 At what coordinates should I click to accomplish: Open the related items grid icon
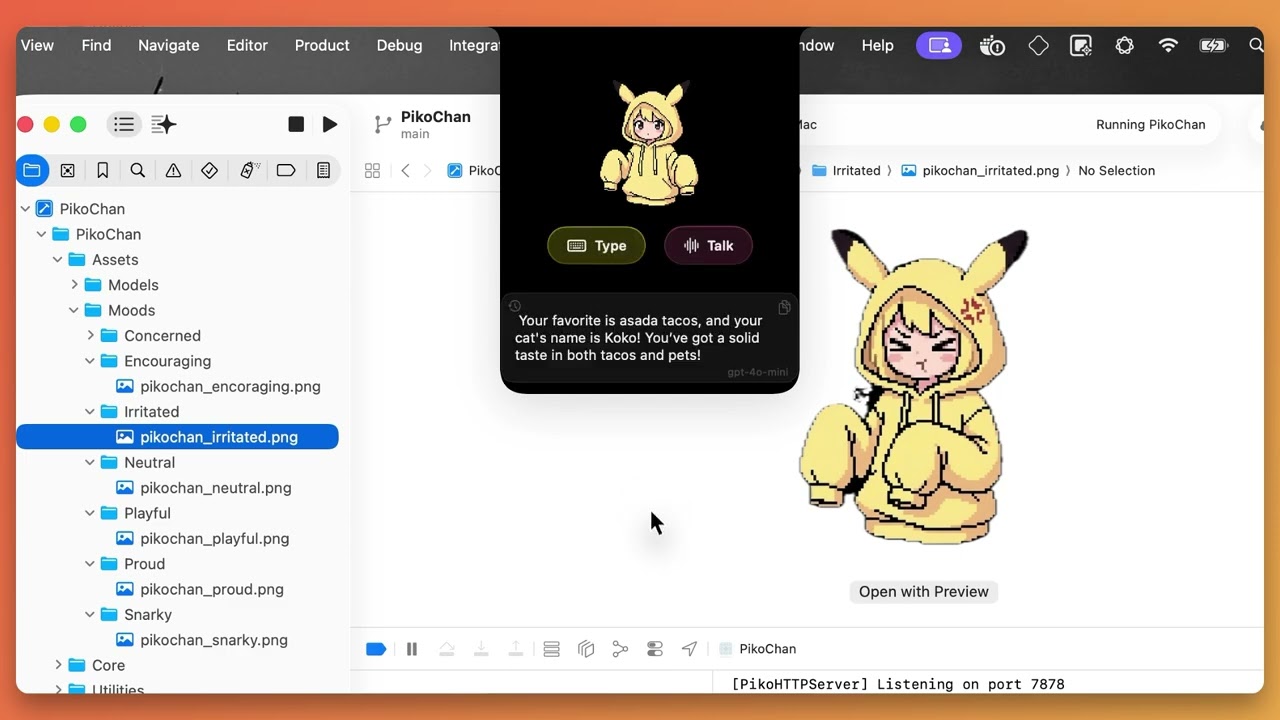372,171
